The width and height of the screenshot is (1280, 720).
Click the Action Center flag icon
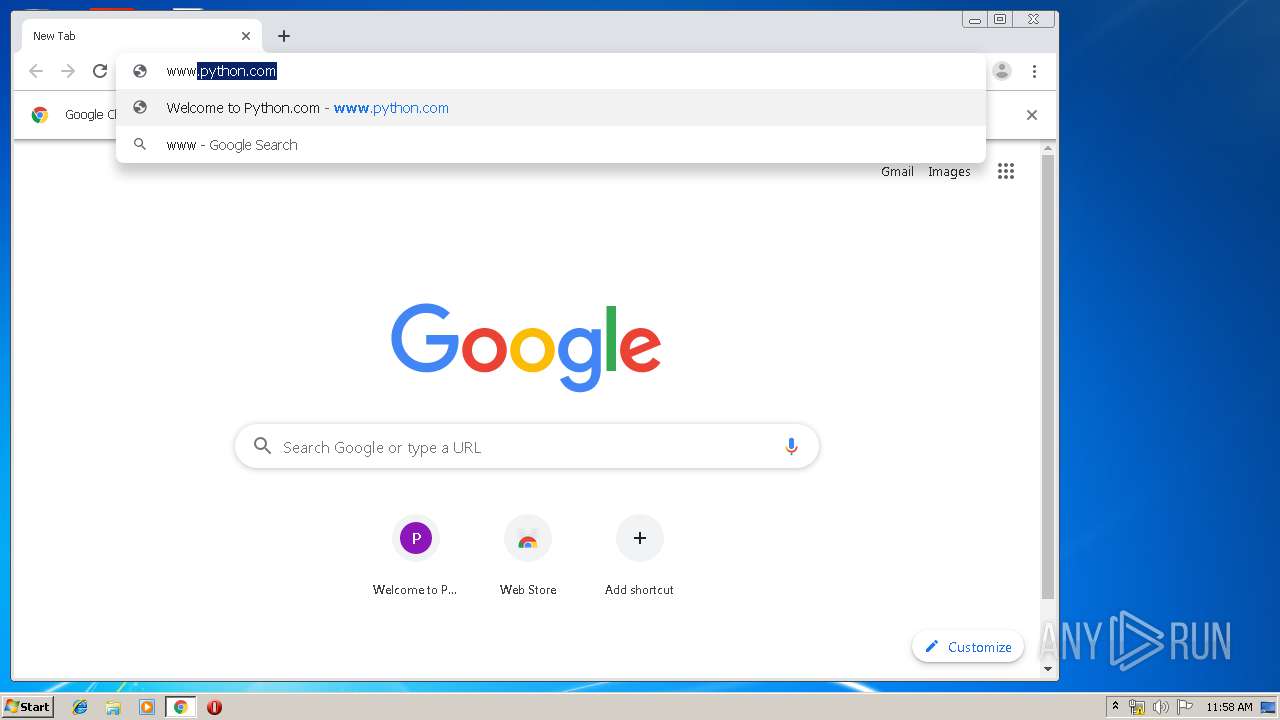[x=1185, y=707]
